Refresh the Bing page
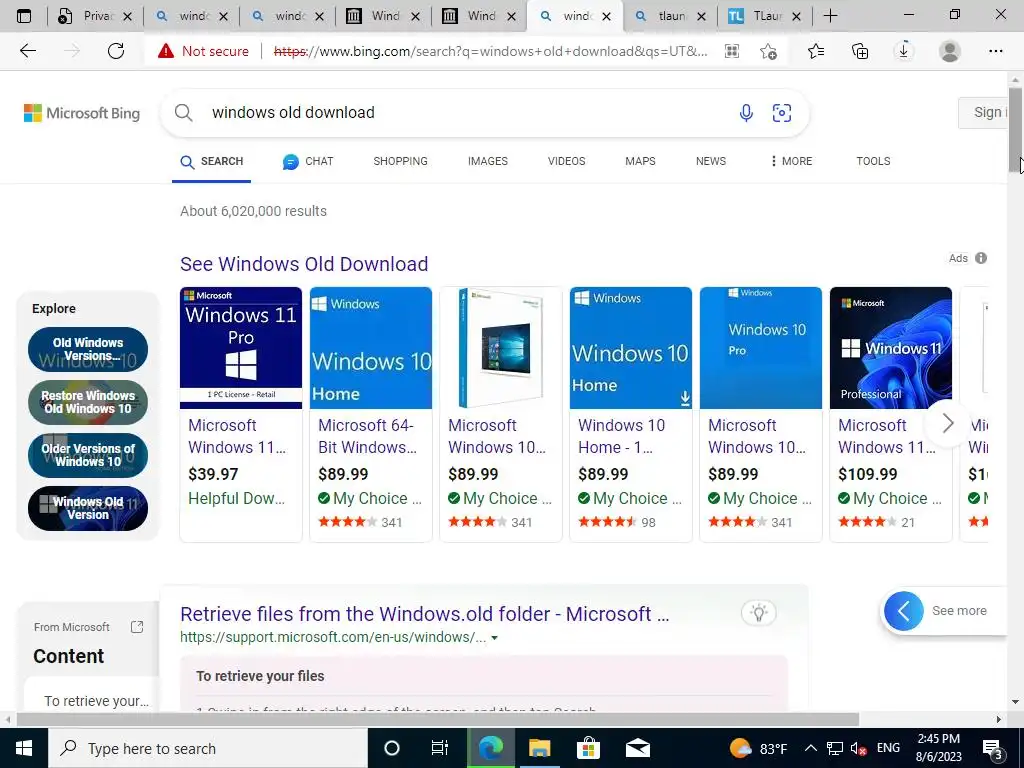Screen dimensions: 1024x768 click(x=116, y=51)
